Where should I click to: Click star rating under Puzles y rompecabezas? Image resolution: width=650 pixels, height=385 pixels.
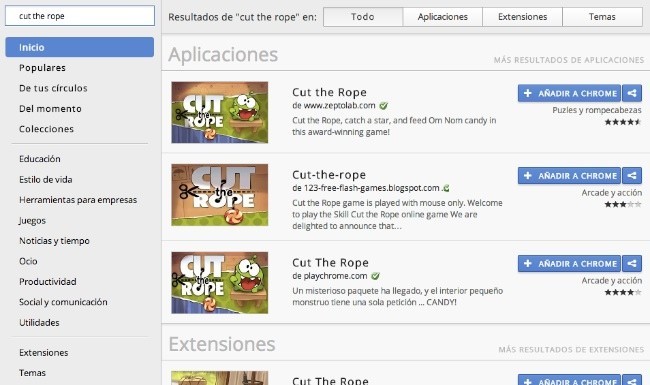(x=623, y=122)
